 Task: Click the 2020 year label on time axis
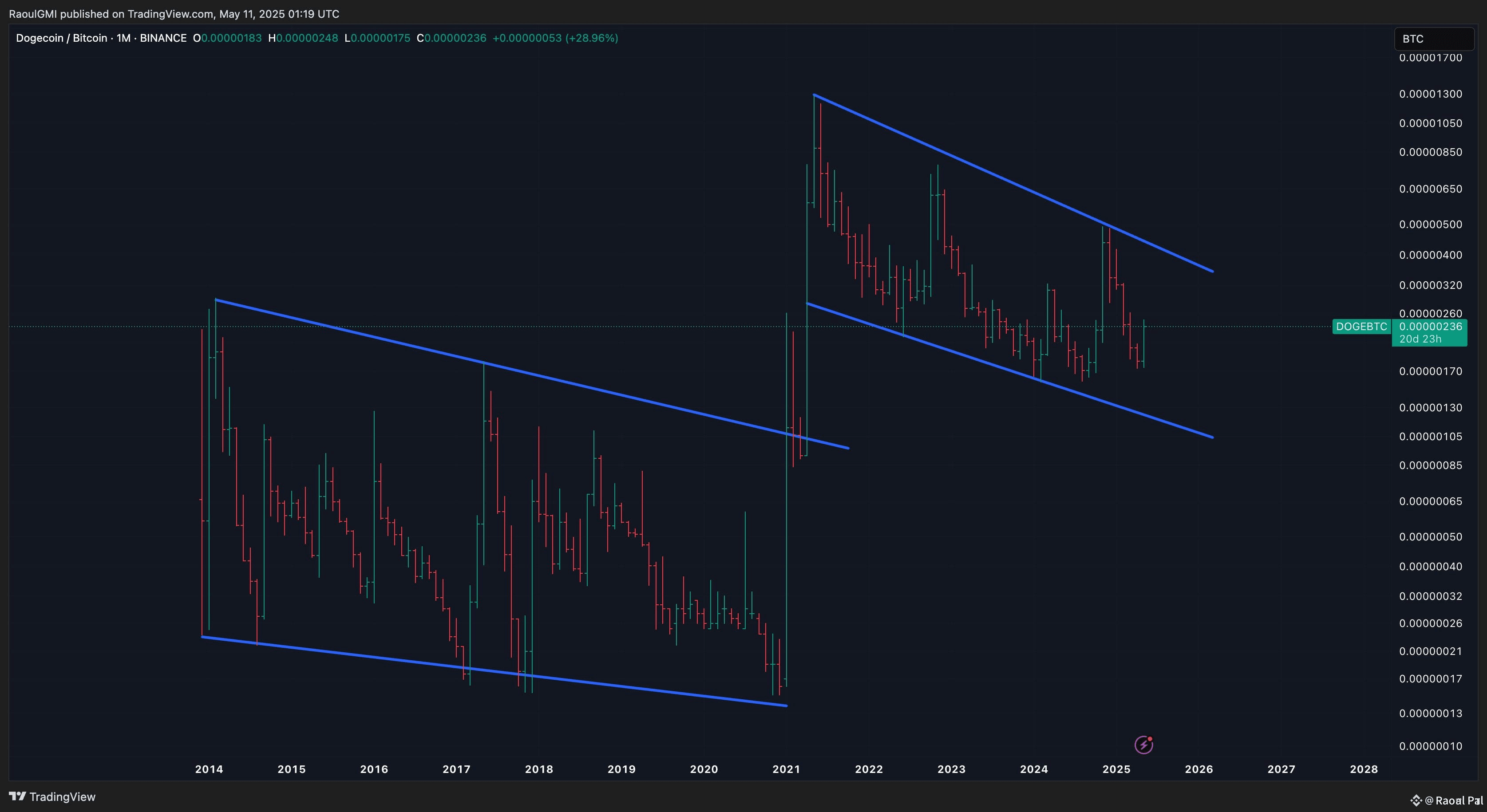(x=704, y=769)
